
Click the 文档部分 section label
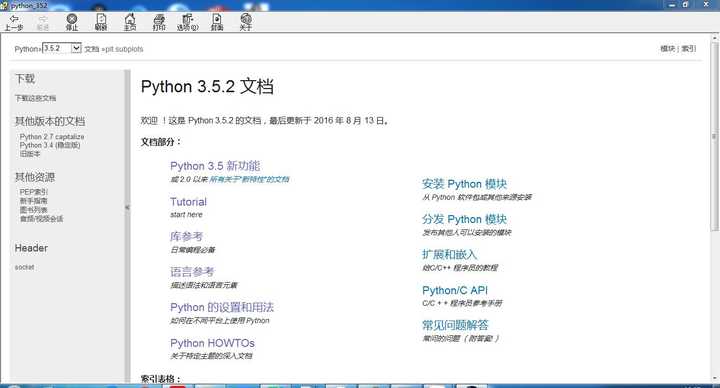click(161, 142)
